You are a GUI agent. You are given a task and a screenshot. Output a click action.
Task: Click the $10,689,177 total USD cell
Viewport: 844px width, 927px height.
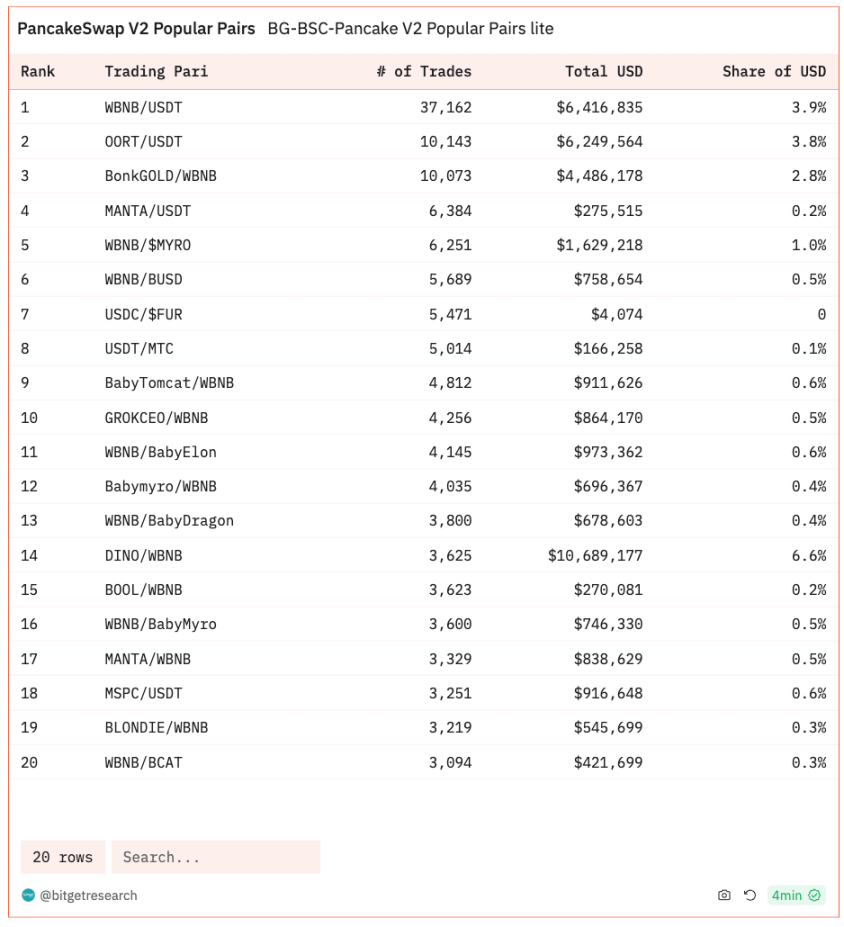[x=595, y=556]
